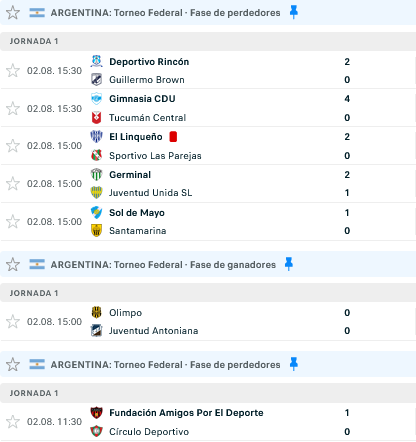Viewport: 416px width, 442px height.
Task: Favorite the Fase de ganadores league star
Action: point(13,264)
